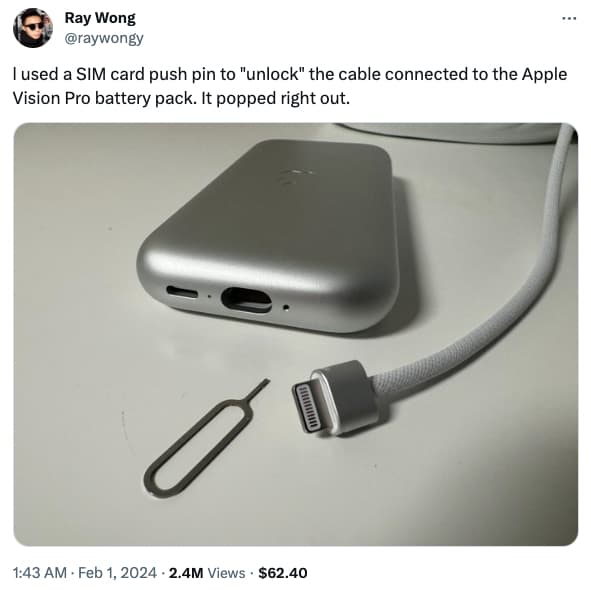Click the word "unlock" in tweet text
The width and height of the screenshot is (591, 590).
tap(271, 74)
